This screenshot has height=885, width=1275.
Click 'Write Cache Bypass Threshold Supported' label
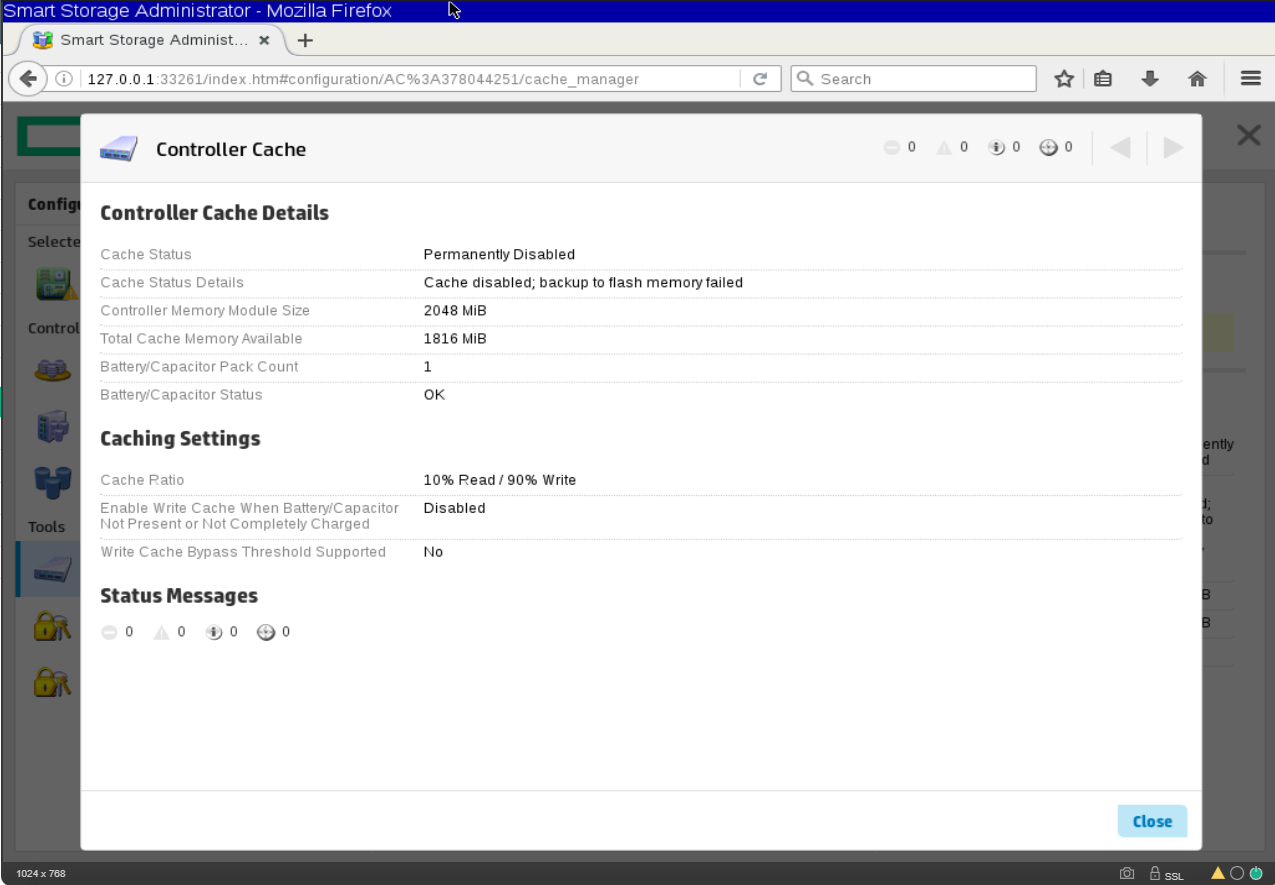[x=243, y=552]
